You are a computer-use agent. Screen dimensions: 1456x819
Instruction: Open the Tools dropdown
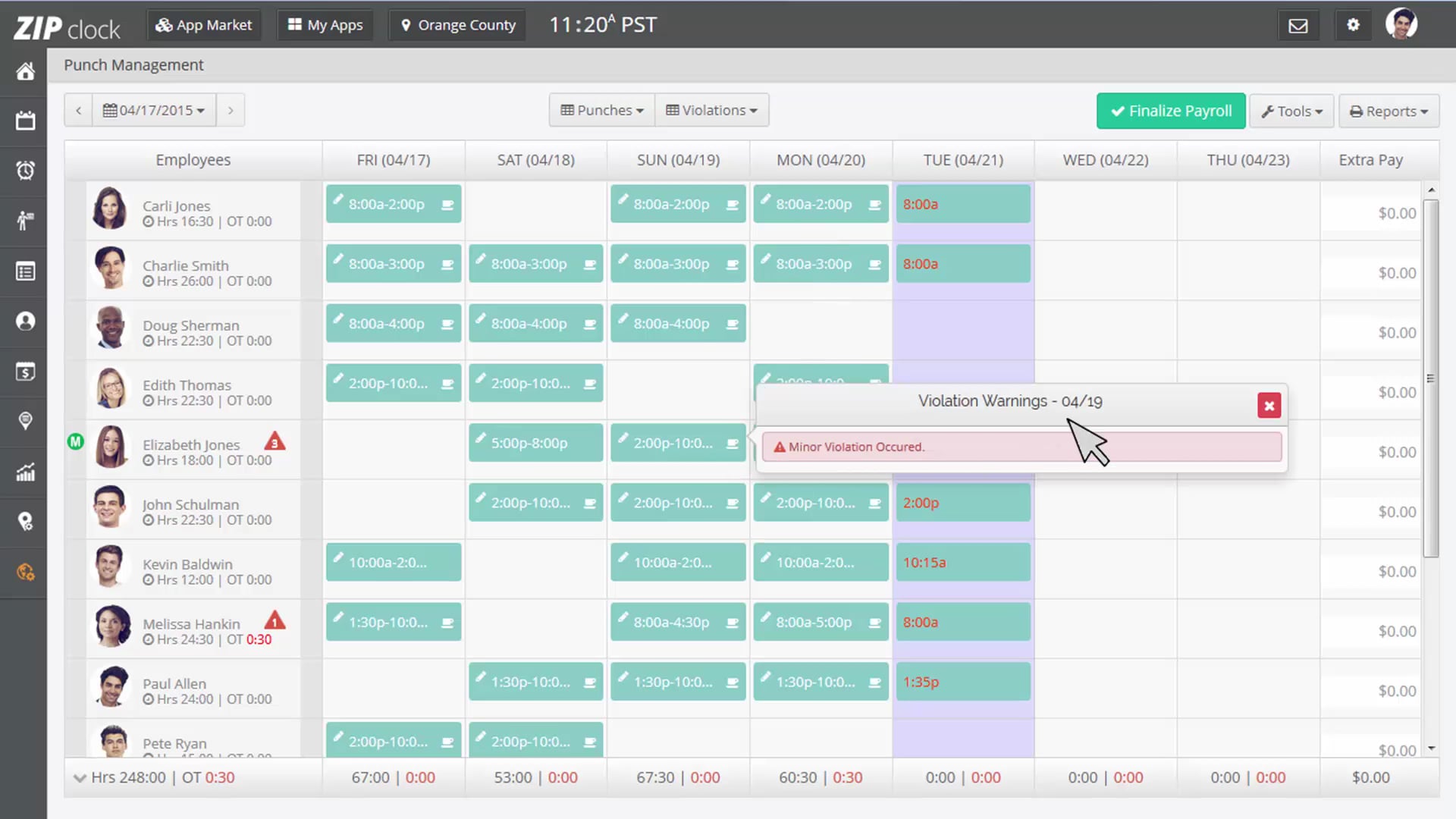tap(1291, 111)
